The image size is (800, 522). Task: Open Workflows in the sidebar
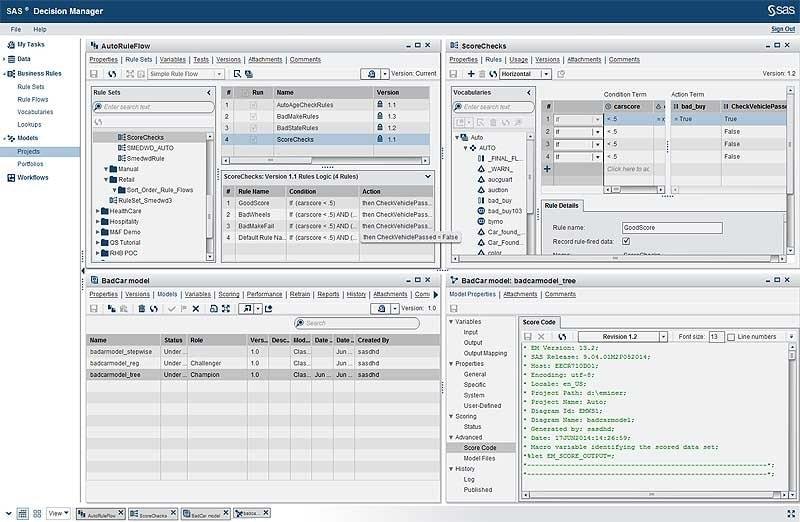(x=33, y=178)
